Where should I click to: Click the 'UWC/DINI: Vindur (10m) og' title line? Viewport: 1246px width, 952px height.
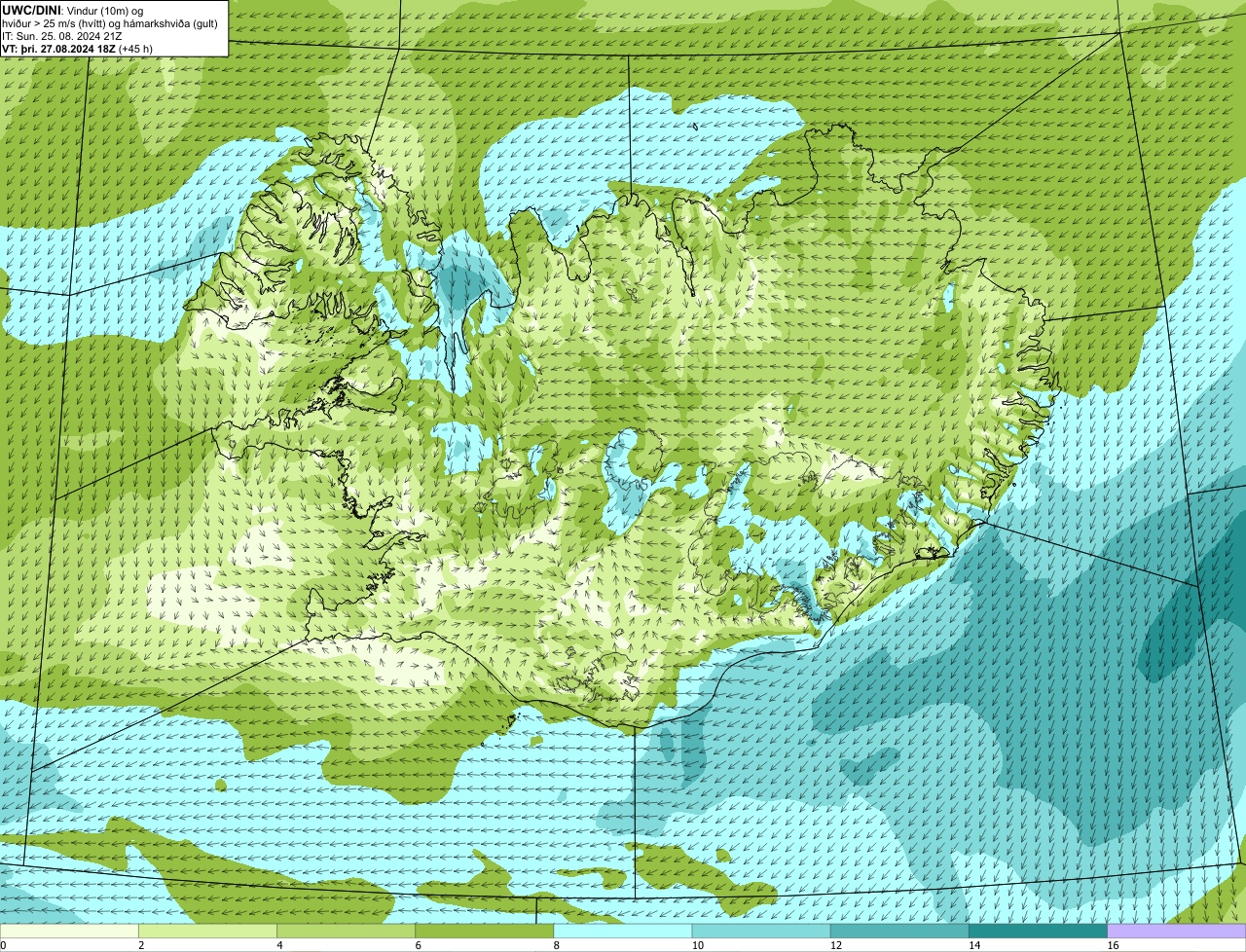[73, 10]
